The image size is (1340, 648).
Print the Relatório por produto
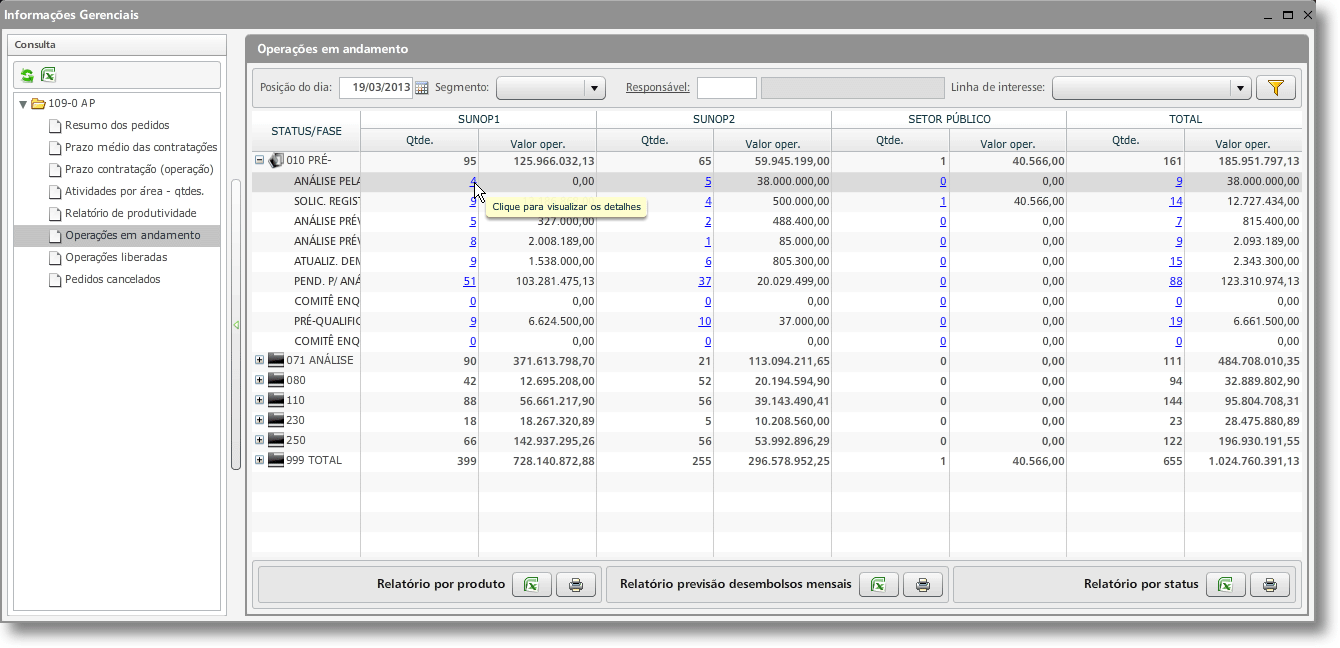(576, 585)
